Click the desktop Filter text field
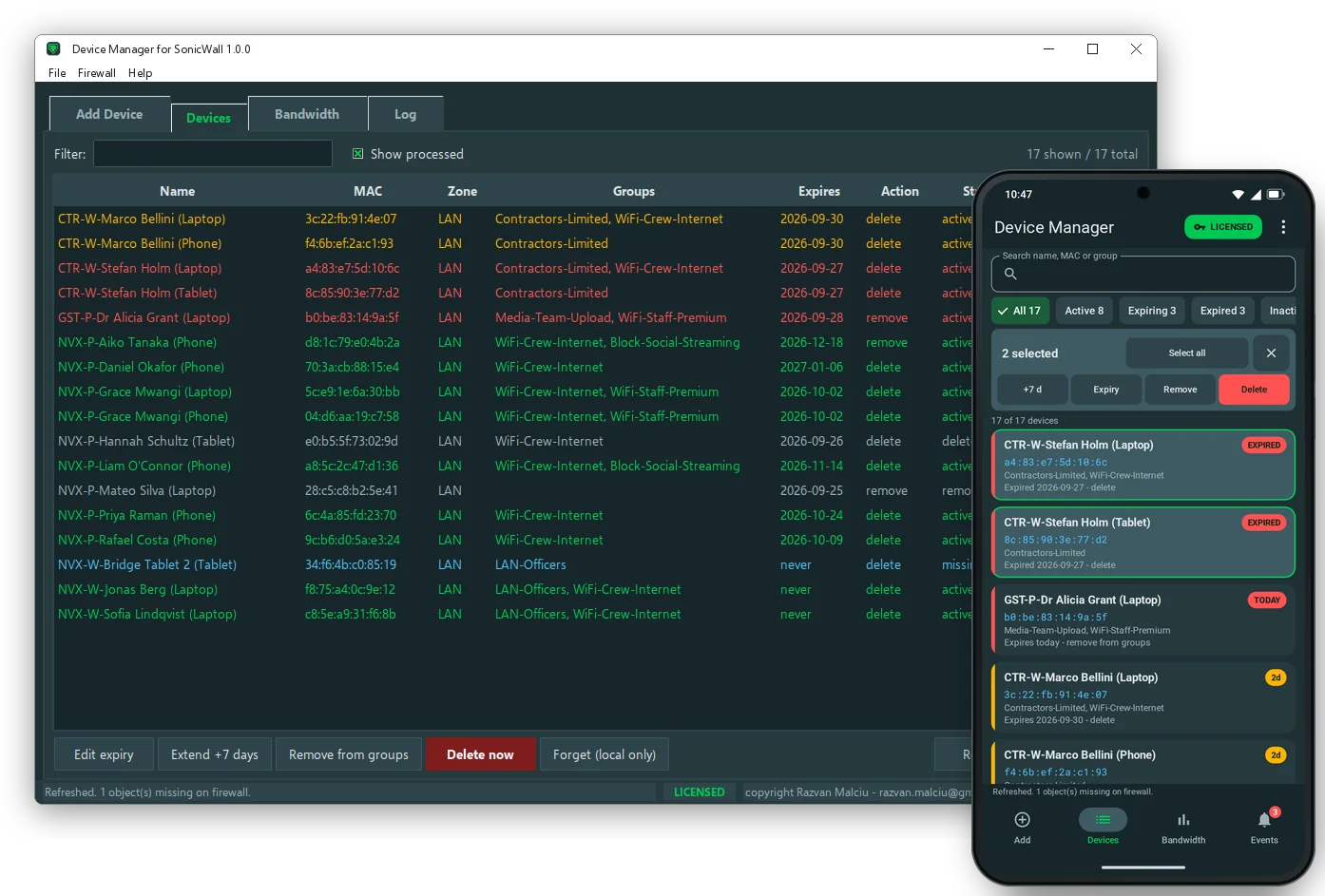1325x896 pixels. 213,154
